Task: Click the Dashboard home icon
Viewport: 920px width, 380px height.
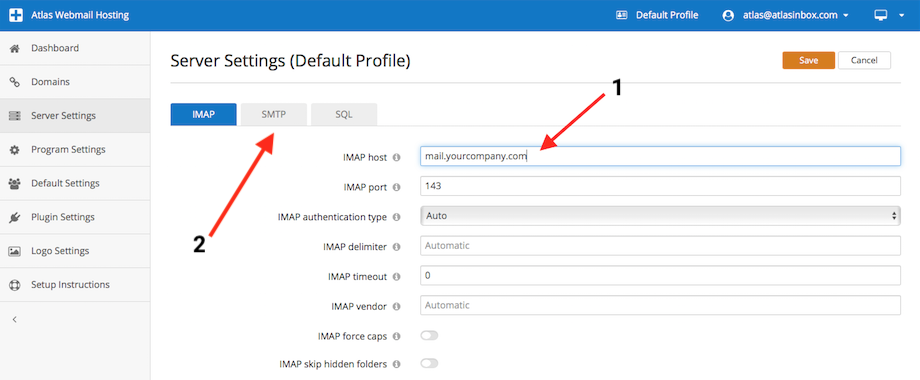Action: [x=15, y=48]
